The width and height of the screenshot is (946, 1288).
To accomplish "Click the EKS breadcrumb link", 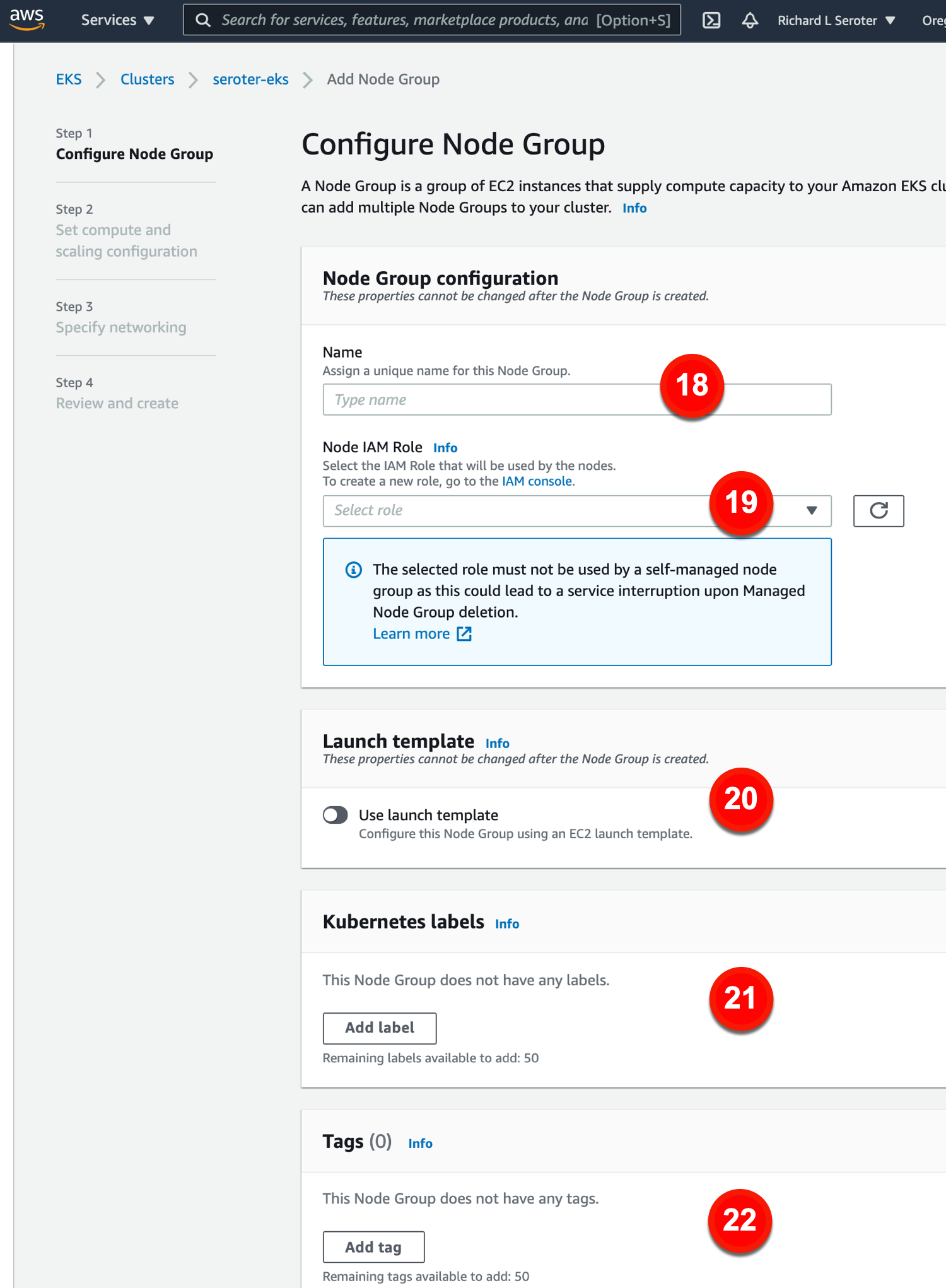I will click(69, 79).
